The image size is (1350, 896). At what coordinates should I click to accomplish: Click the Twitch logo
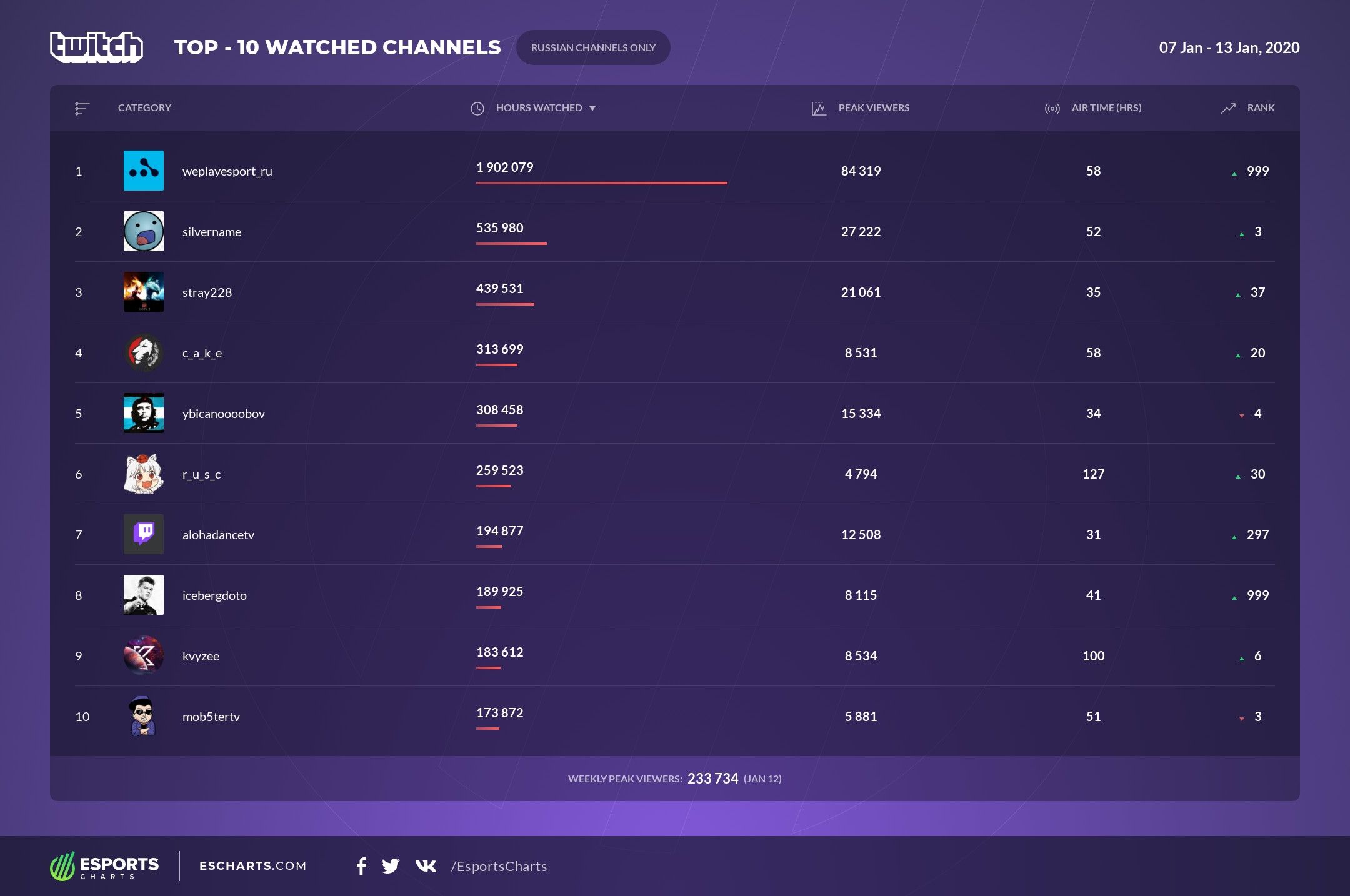(x=97, y=47)
